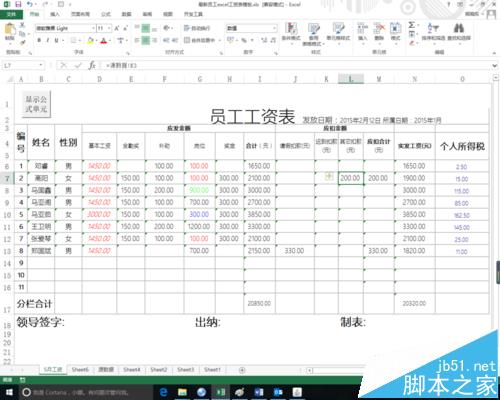The image size is (500, 400).
Task: Click the Delete cells icon
Action: pos(379,28)
